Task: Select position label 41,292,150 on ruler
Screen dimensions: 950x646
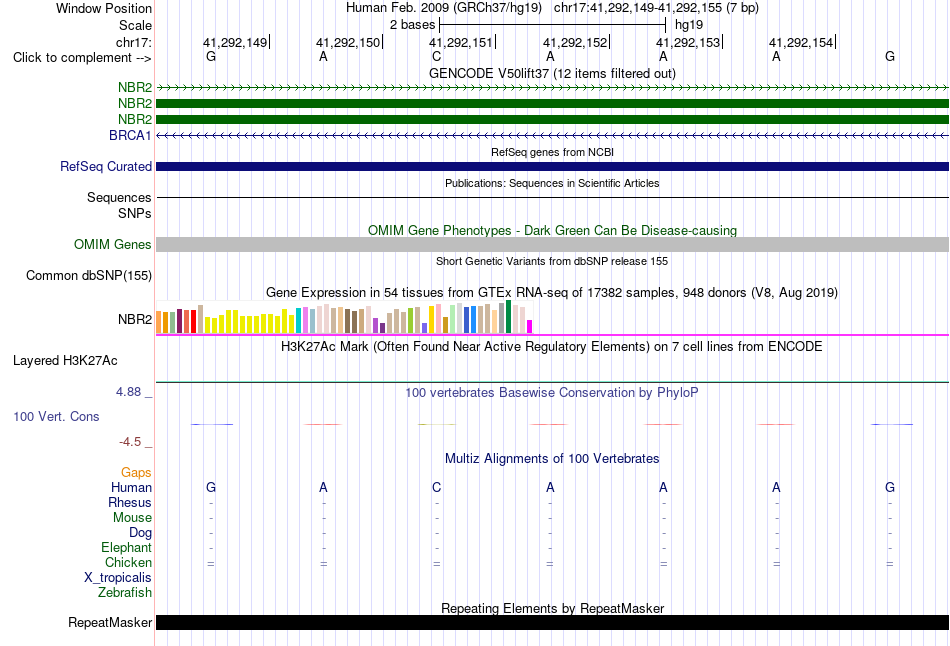Action: 348,42
